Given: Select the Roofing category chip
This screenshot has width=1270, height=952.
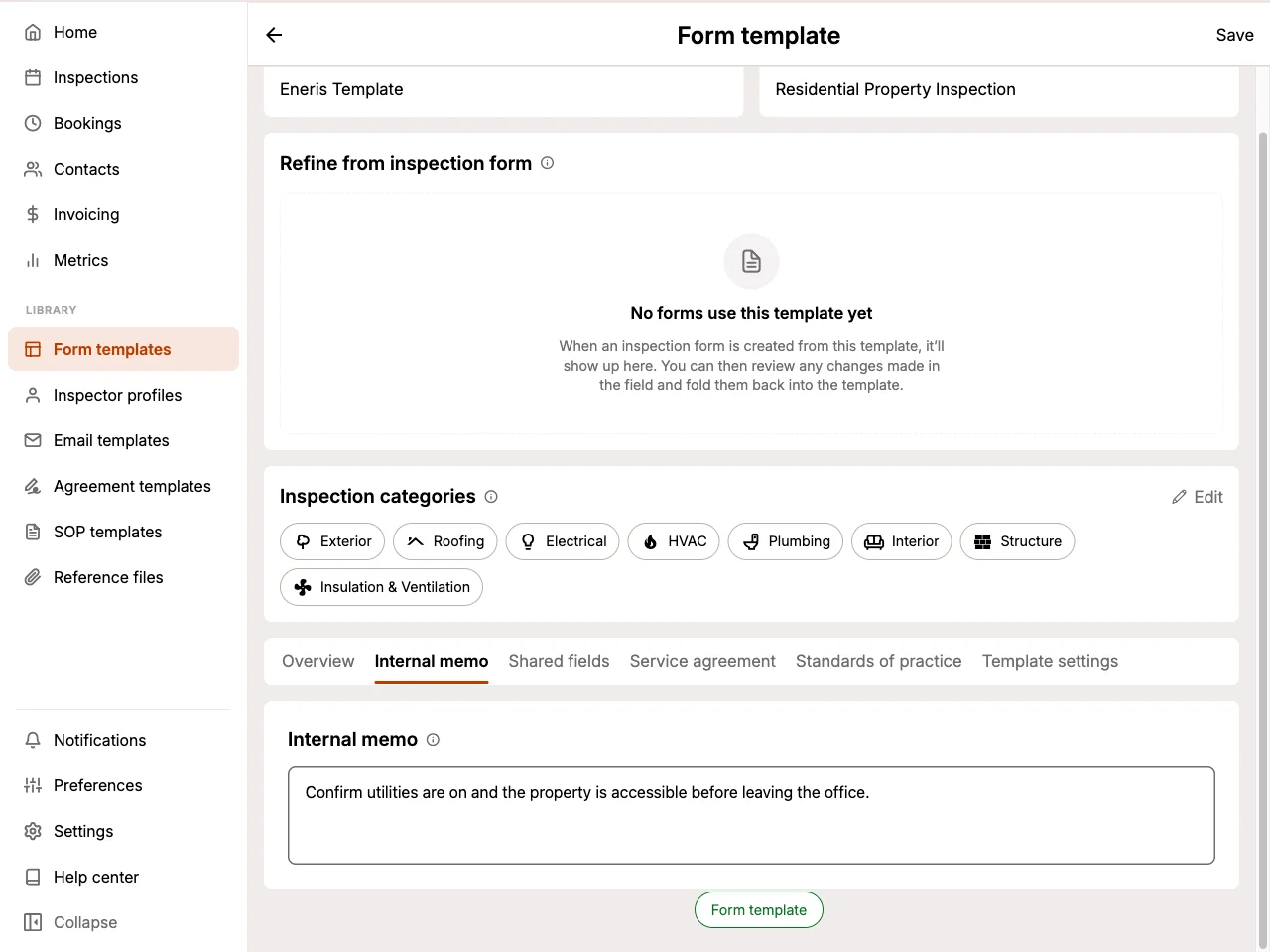Looking at the screenshot, I should pyautogui.click(x=445, y=541).
